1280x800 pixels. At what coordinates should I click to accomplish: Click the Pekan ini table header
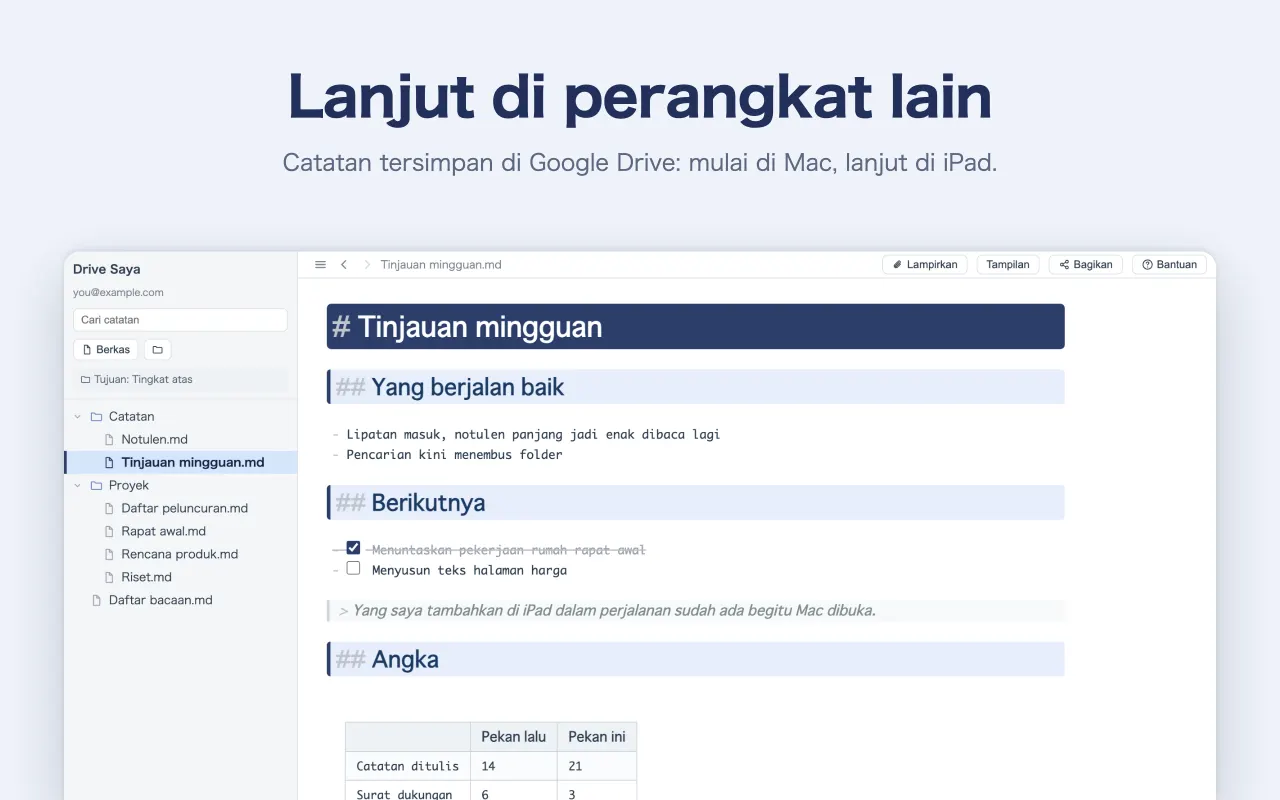597,737
